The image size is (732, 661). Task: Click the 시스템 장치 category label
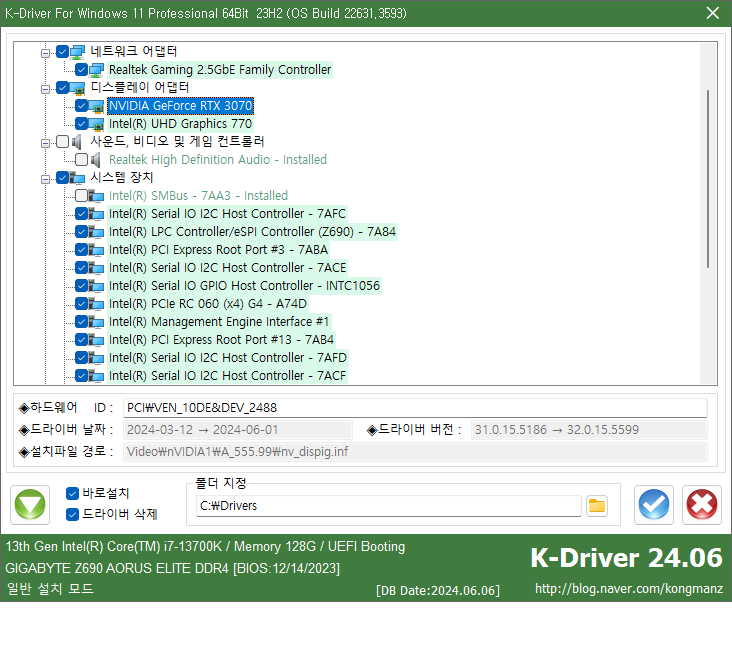point(121,177)
